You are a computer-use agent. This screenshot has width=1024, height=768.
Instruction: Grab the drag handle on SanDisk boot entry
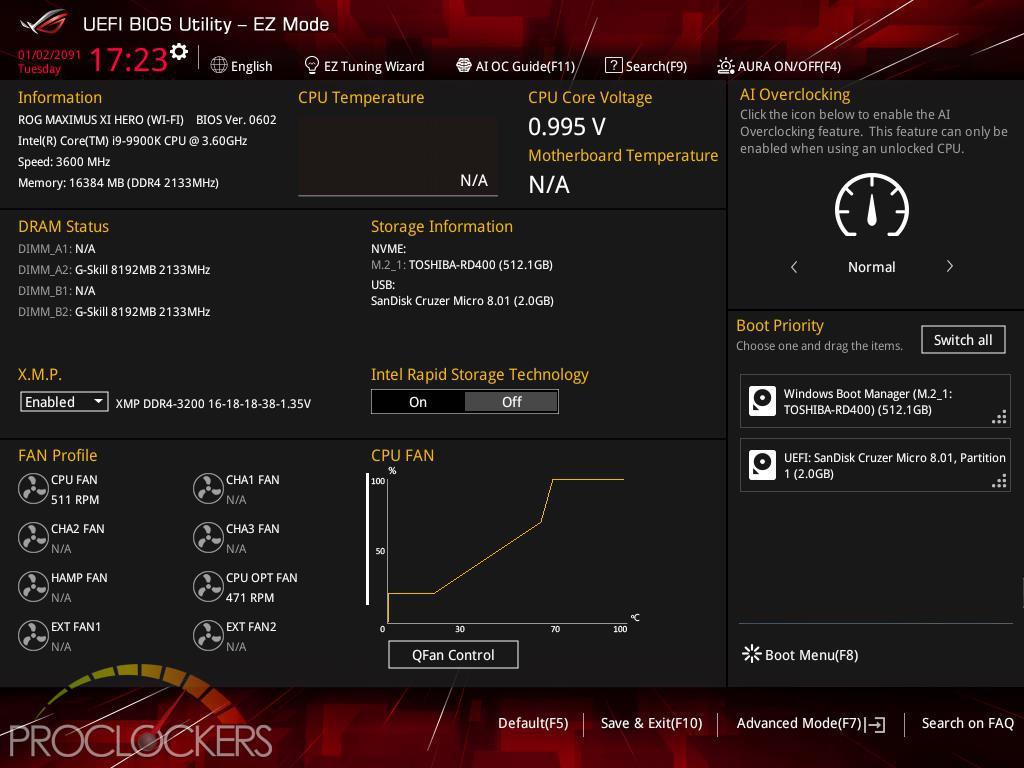(x=999, y=481)
